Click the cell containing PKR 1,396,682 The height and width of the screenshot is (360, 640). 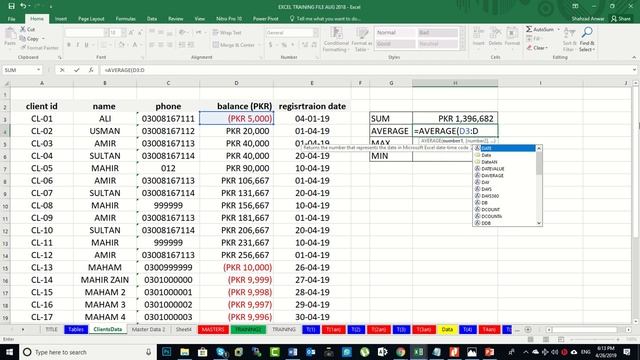(455, 118)
